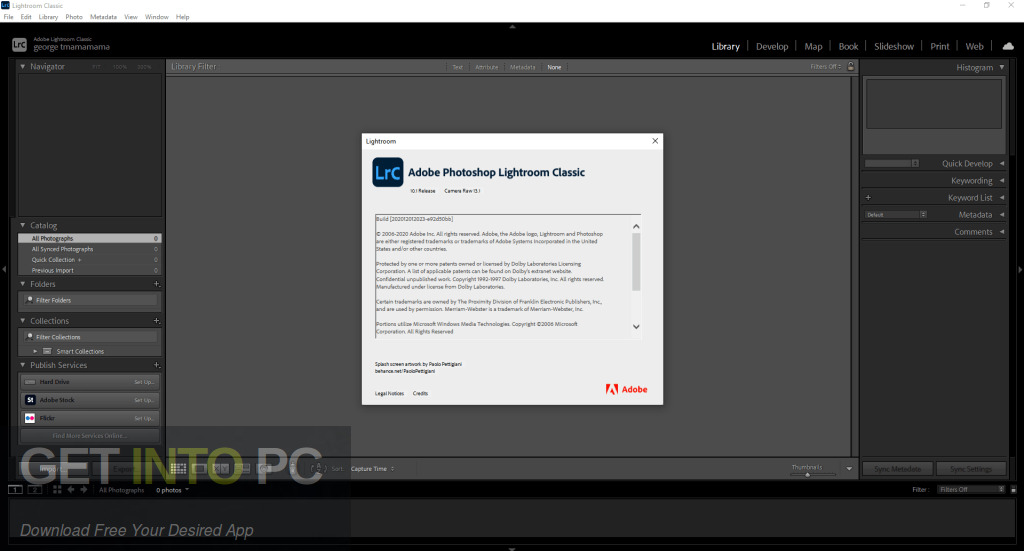Open the Metadata menu in menu bar
This screenshot has height=551, width=1024.
[103, 17]
